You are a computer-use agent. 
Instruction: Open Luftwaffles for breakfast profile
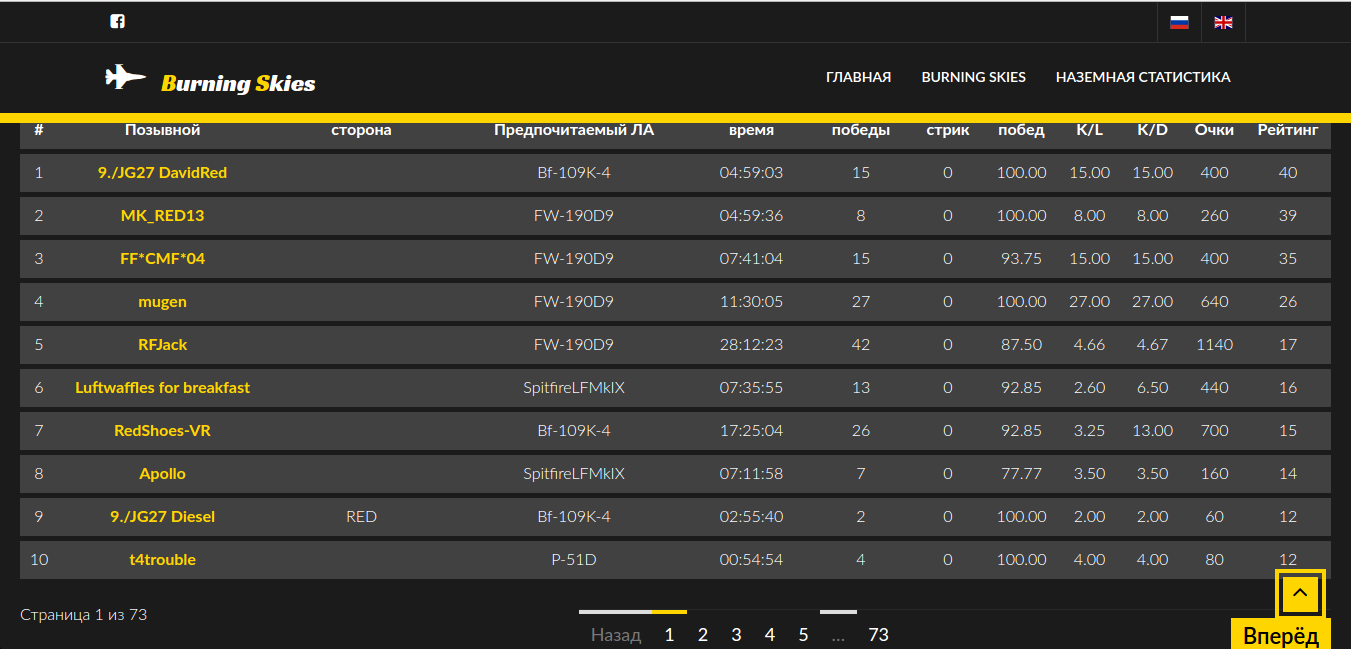162,387
